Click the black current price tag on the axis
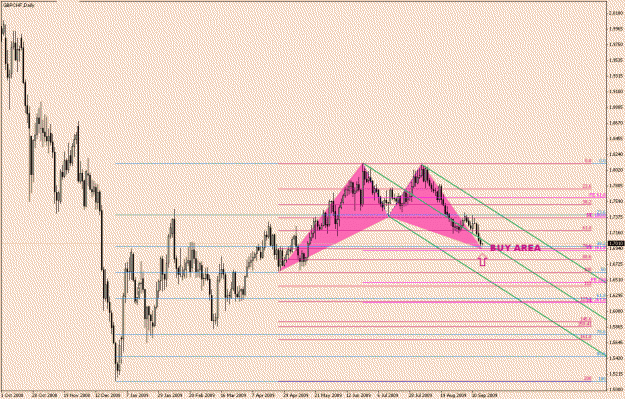This screenshot has height=399, width=625. click(617, 243)
